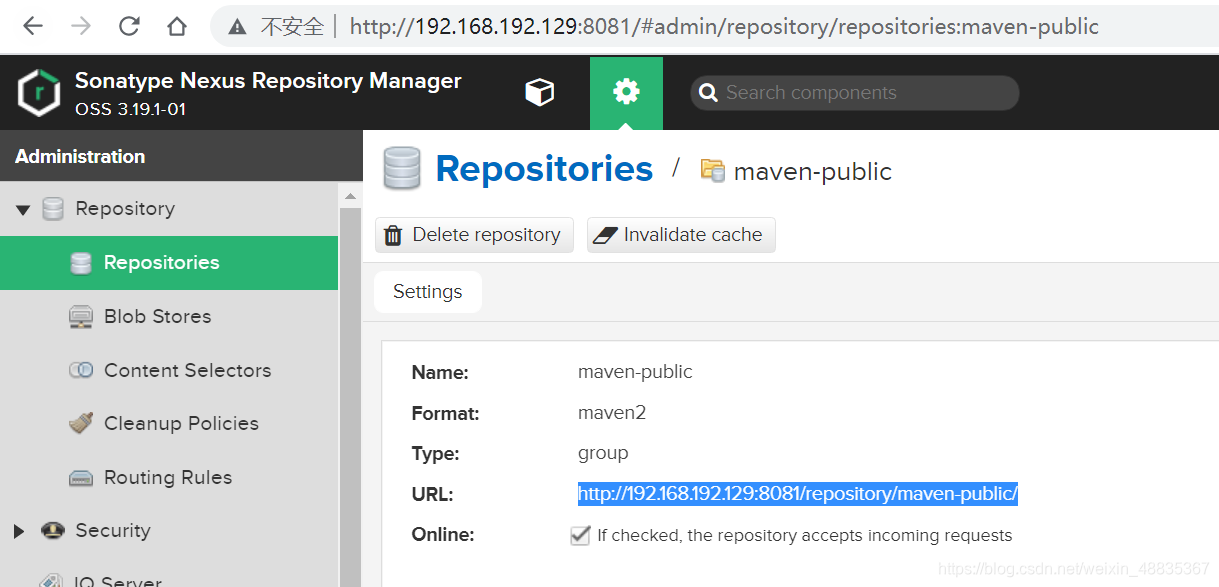This screenshot has width=1219, height=587.
Task: Open Blob Stores
Action: click(x=158, y=317)
